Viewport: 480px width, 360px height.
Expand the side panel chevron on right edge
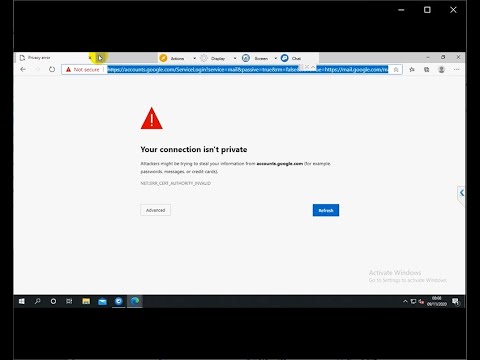(x=461, y=193)
